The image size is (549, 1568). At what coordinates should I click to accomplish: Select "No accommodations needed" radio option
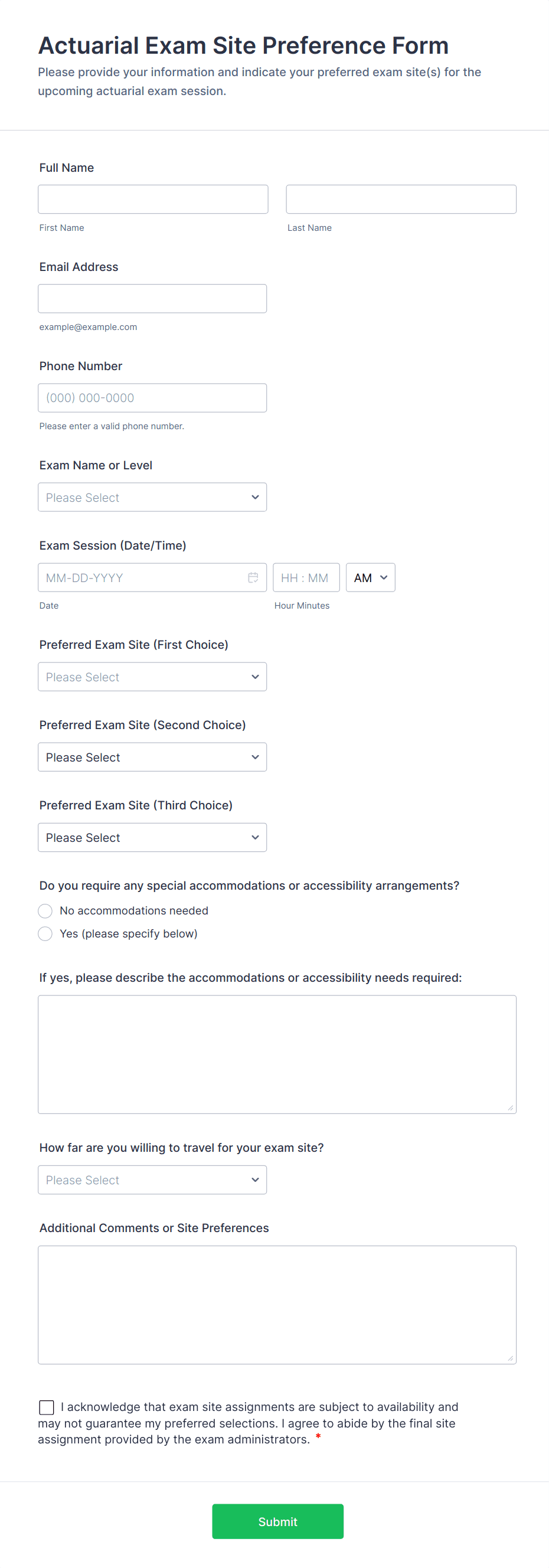[45, 910]
